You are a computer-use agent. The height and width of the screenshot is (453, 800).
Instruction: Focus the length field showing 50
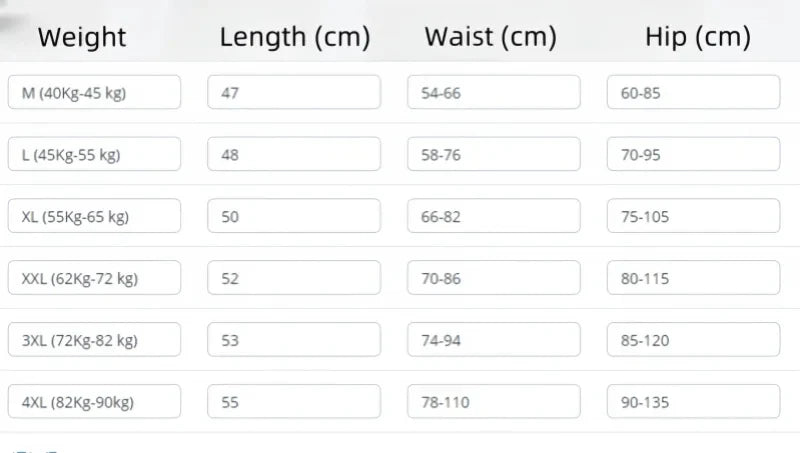[x=294, y=217]
